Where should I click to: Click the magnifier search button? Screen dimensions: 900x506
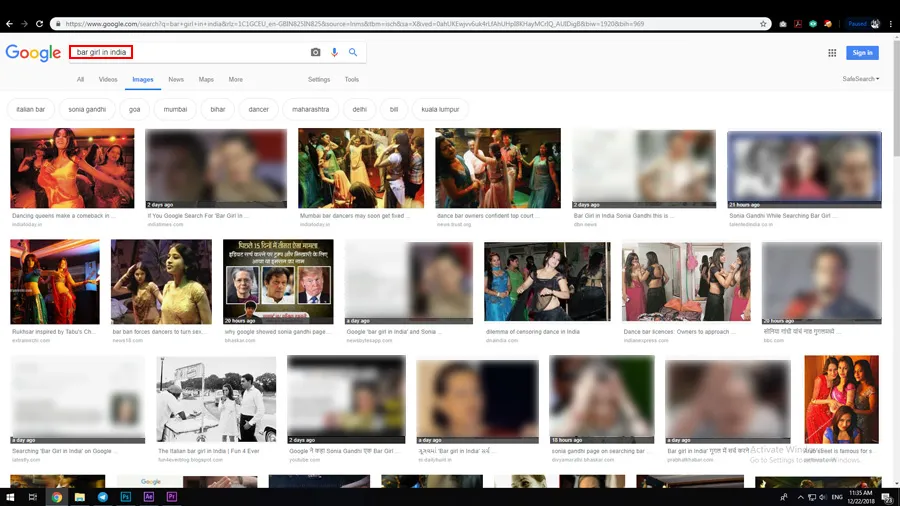point(353,52)
